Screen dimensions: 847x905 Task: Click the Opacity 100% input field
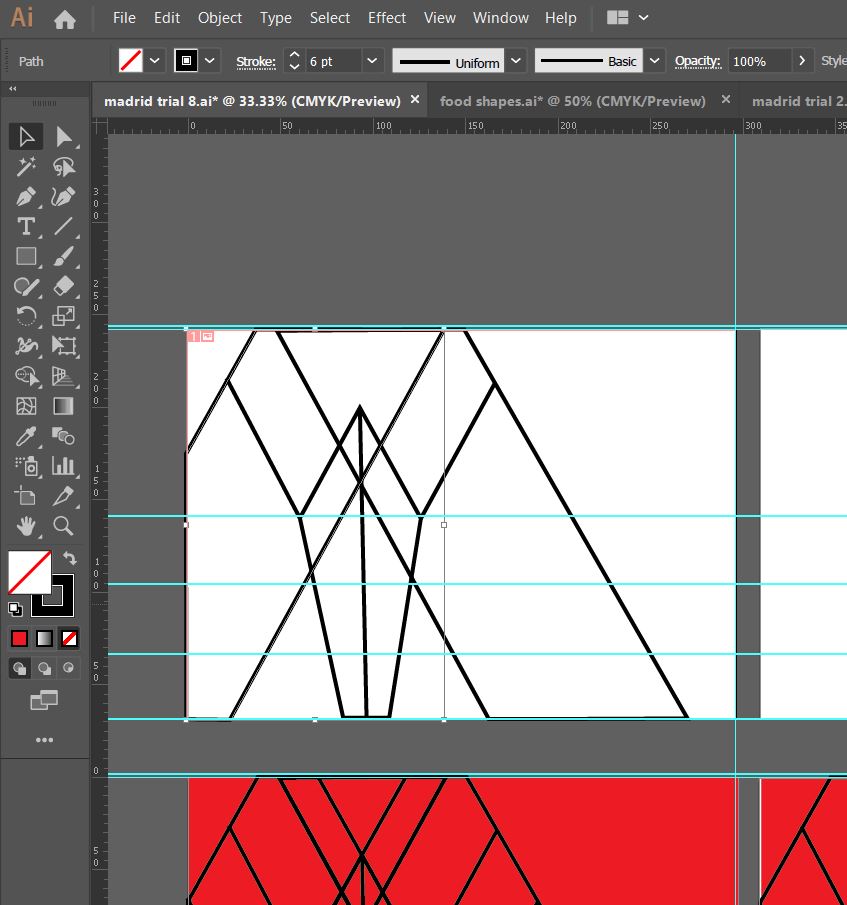pos(758,61)
